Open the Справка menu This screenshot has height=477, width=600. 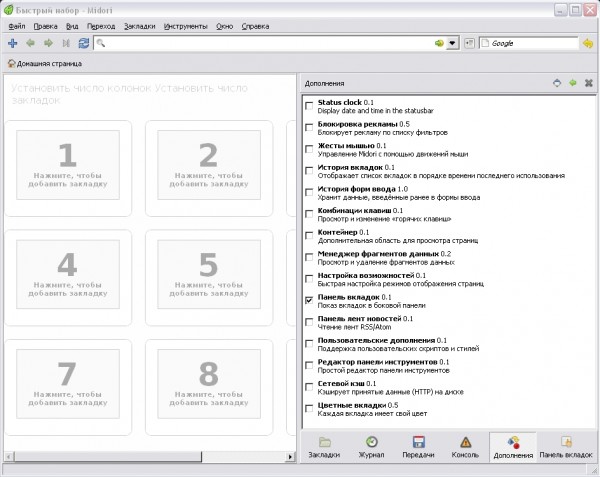tap(255, 26)
